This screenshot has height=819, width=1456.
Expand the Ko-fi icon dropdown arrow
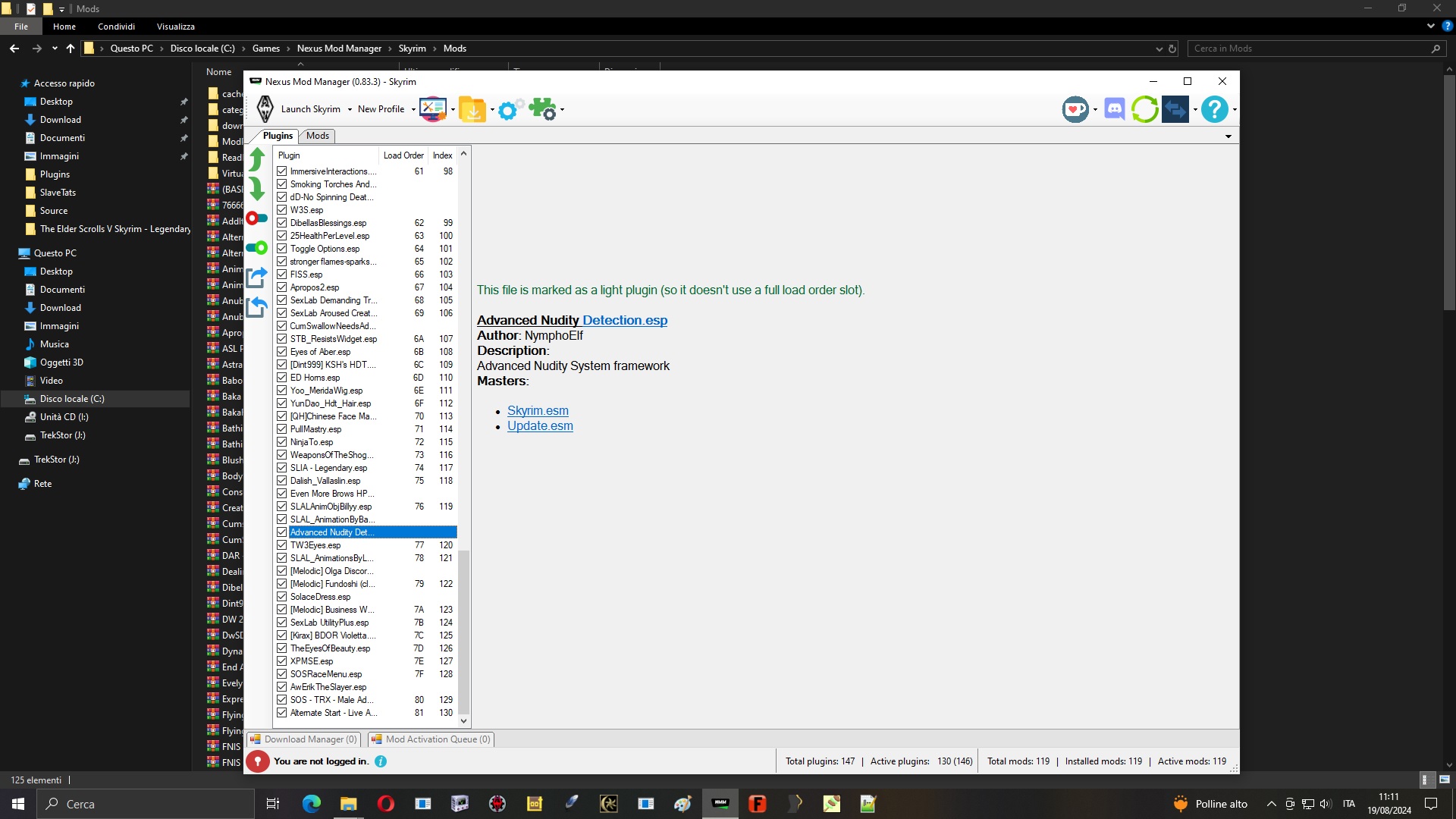(1095, 110)
